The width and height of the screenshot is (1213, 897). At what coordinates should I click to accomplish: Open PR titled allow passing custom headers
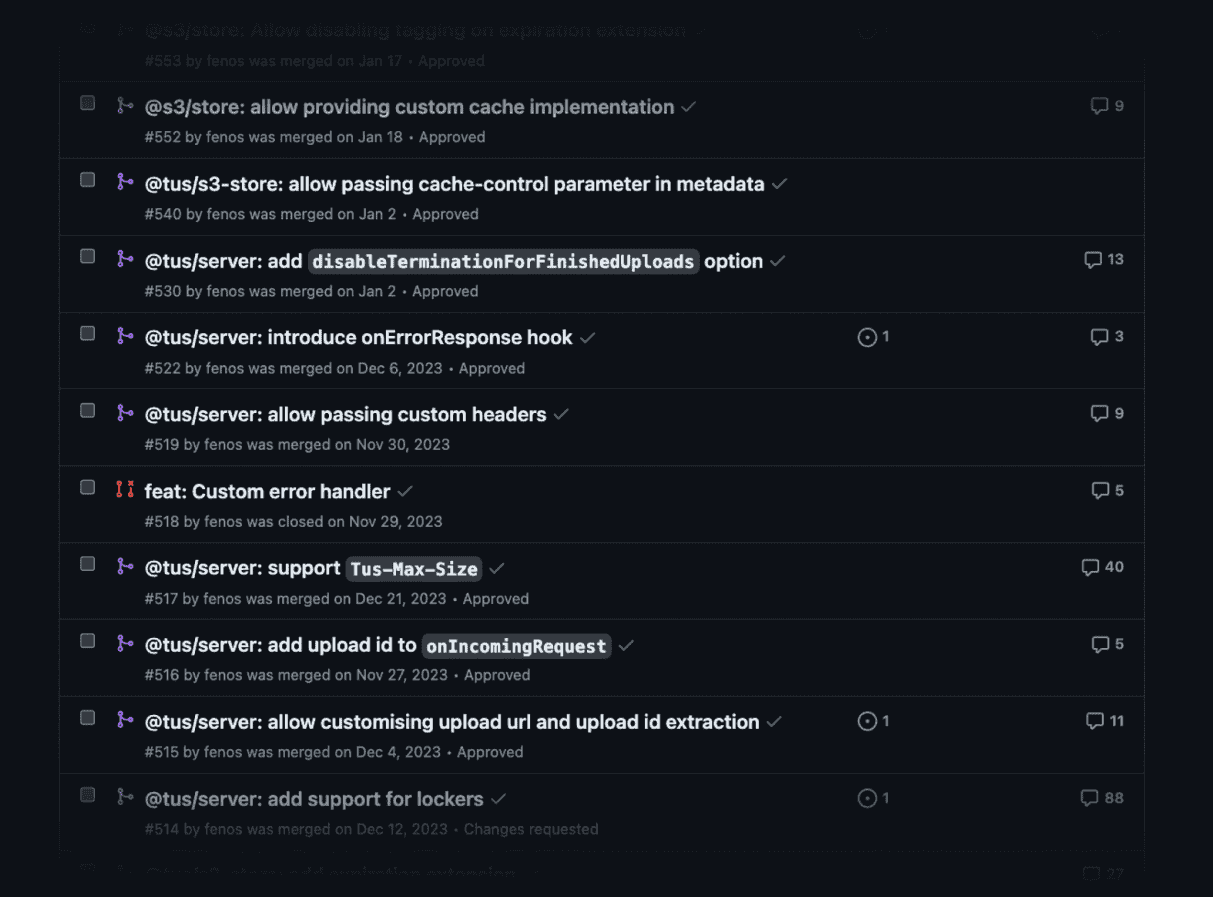coord(345,414)
